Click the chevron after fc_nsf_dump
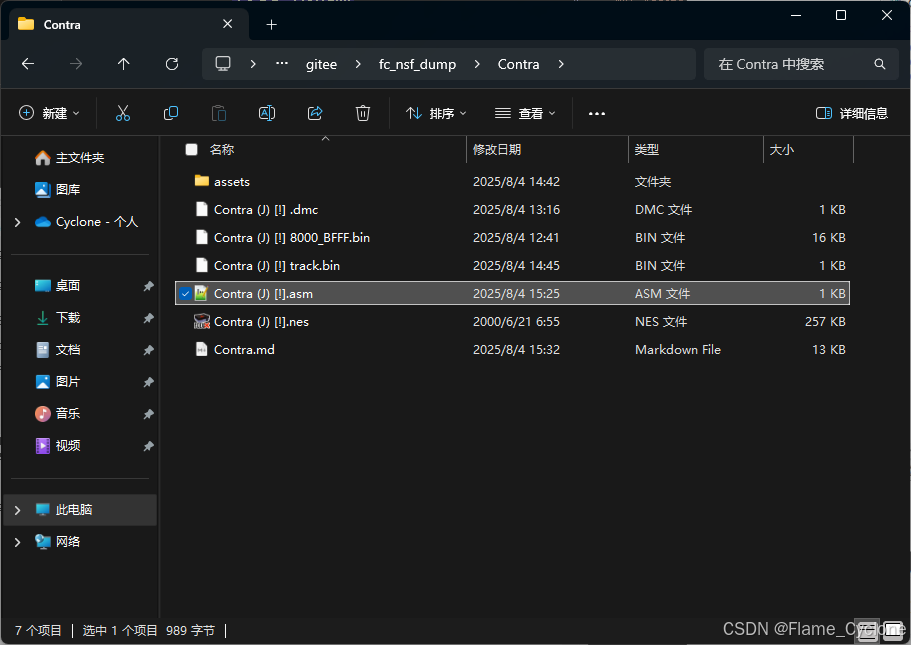 pyautogui.click(x=477, y=64)
